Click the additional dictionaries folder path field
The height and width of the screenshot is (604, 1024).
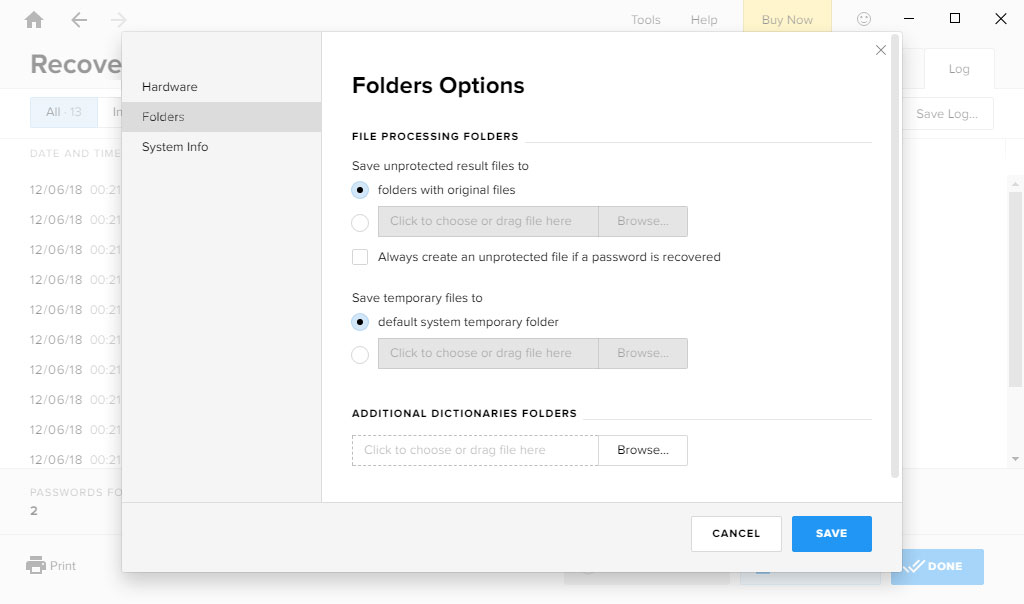coord(475,450)
